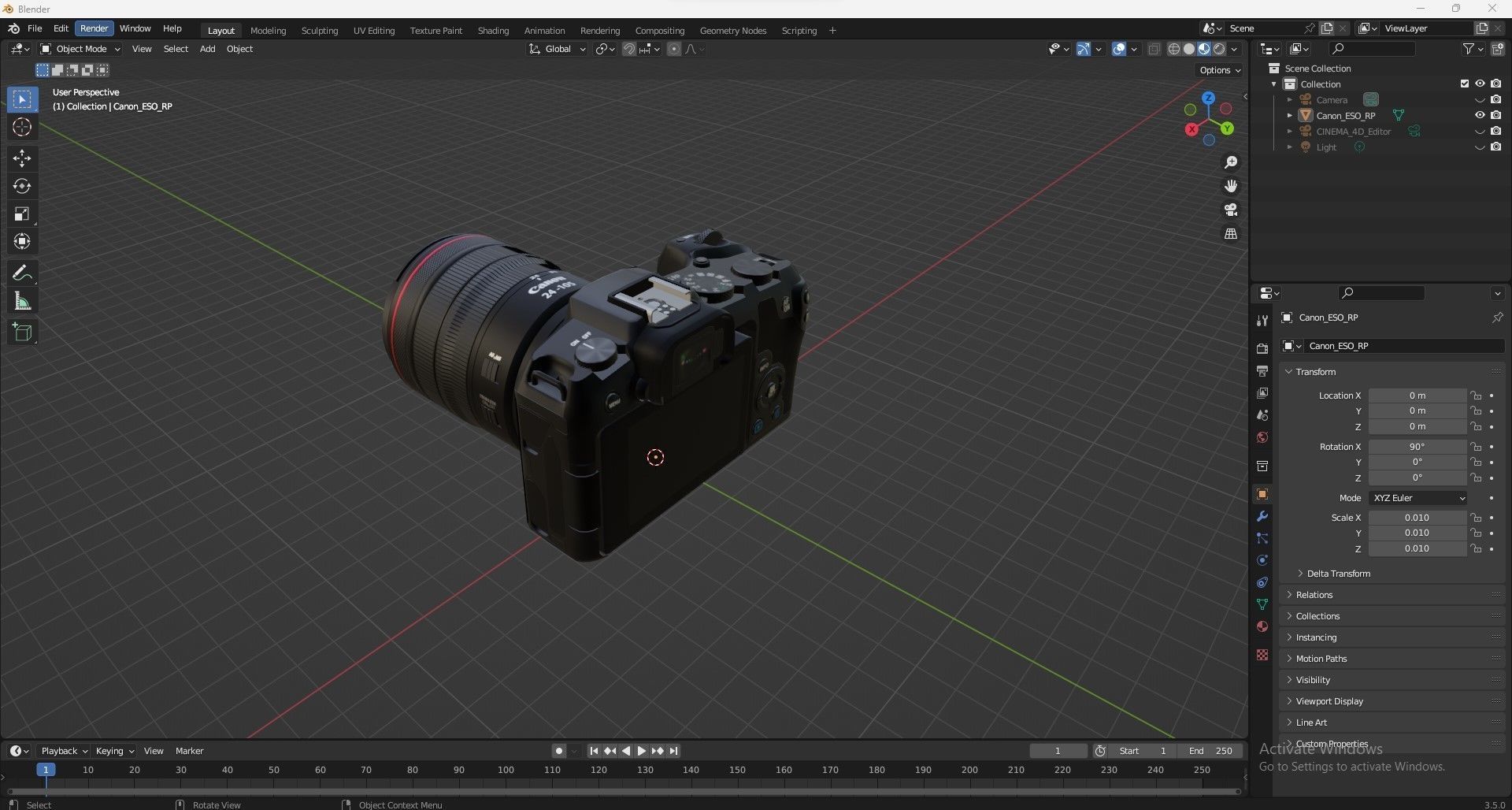Image resolution: width=1512 pixels, height=810 pixels.
Task: Lock Location X value
Action: (1477, 396)
